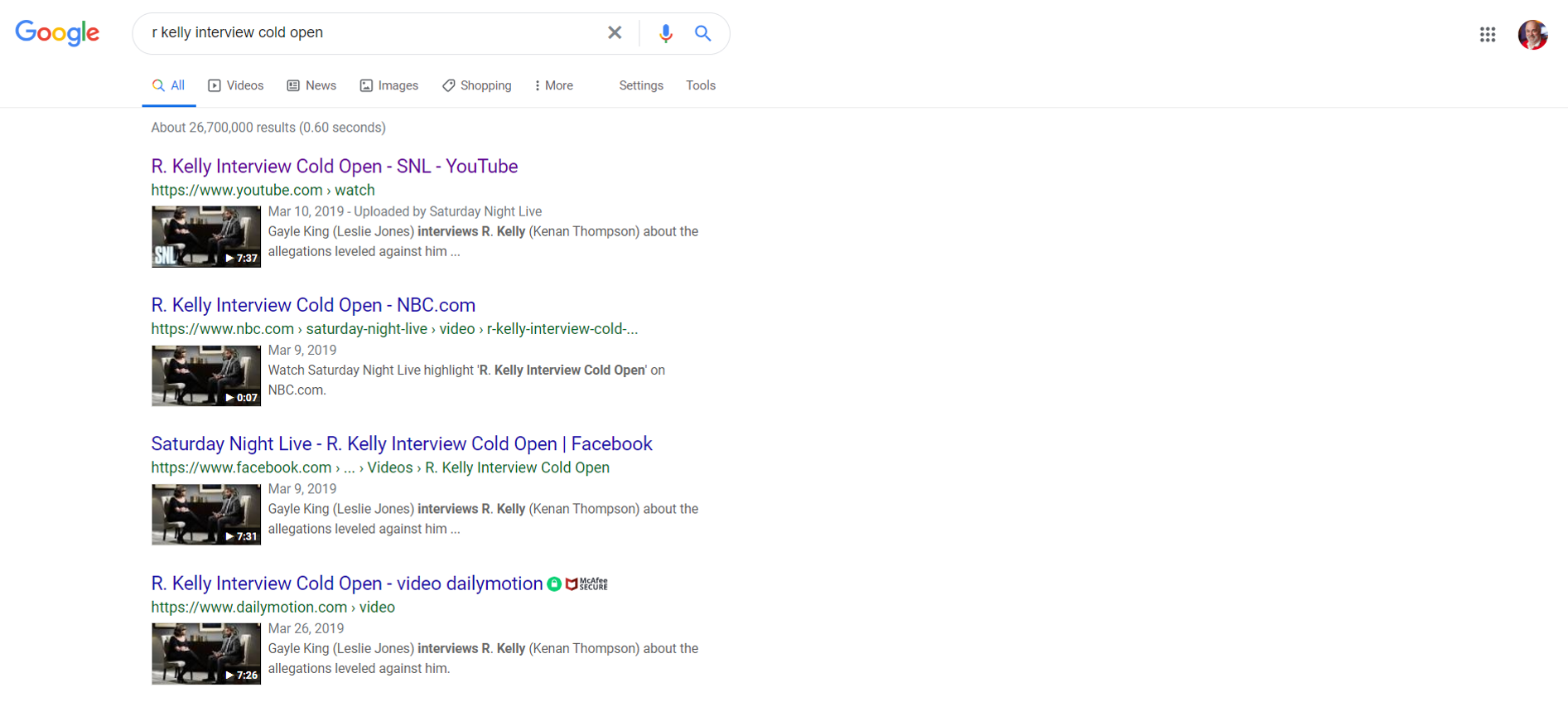The image size is (1568, 707).
Task: Click inside the search input field
Action: point(373,32)
